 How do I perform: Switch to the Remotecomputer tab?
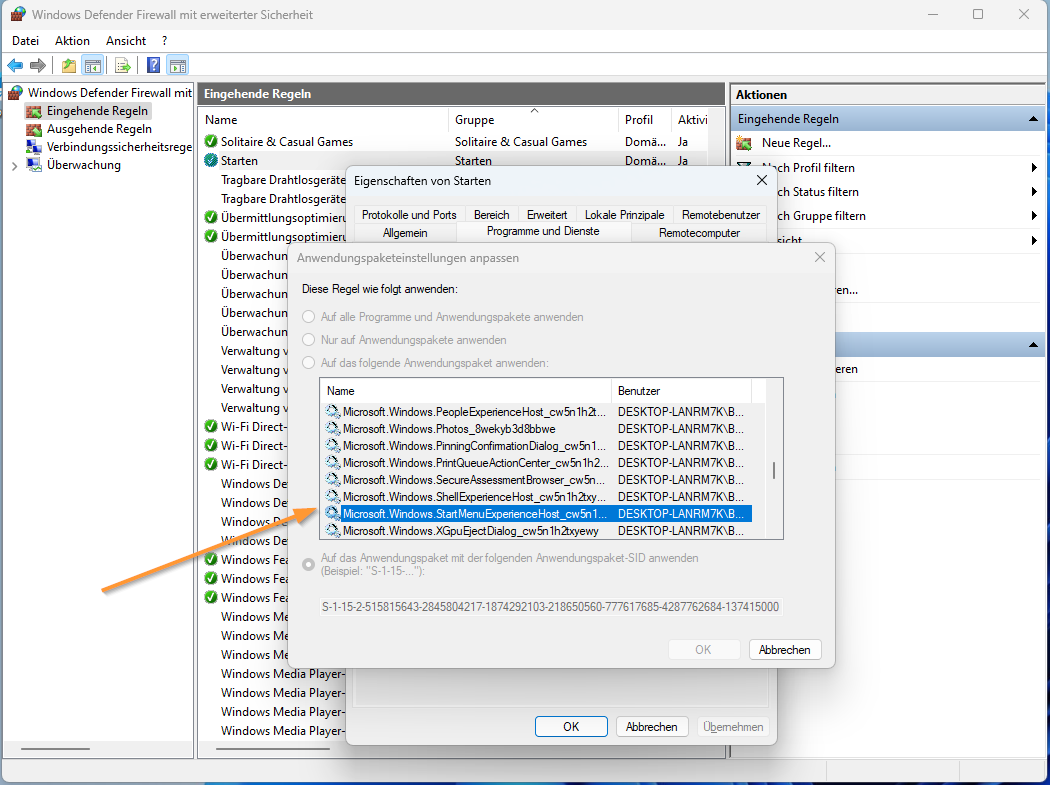click(699, 233)
